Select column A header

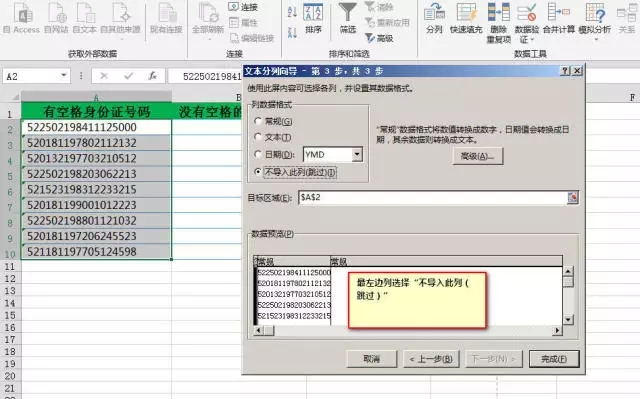[x=96, y=98]
